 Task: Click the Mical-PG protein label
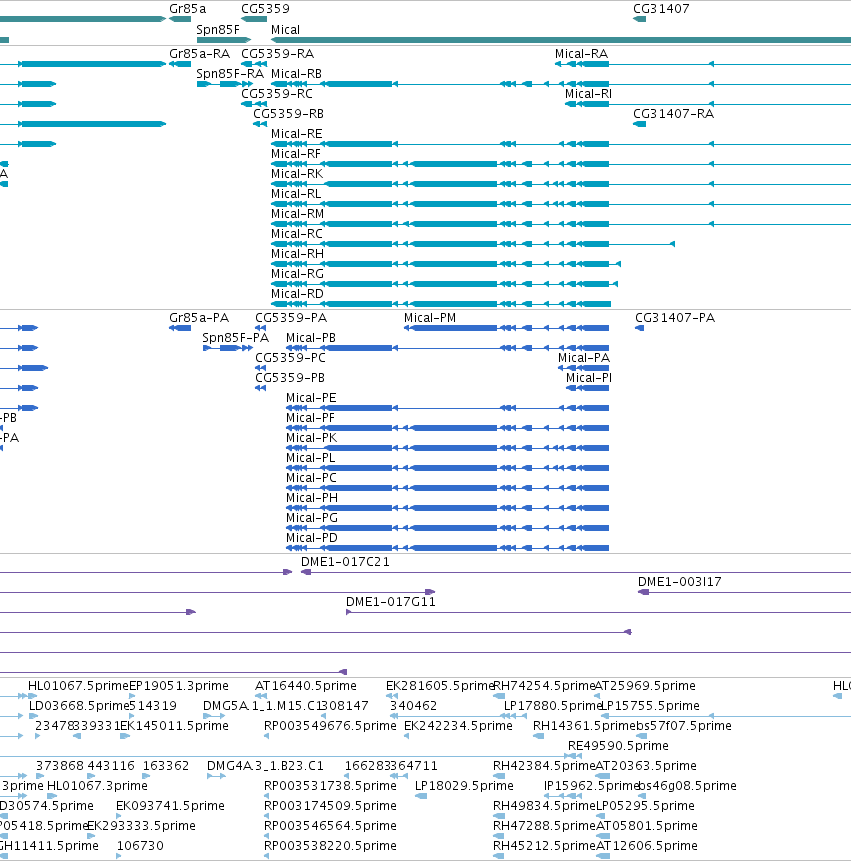(312, 518)
